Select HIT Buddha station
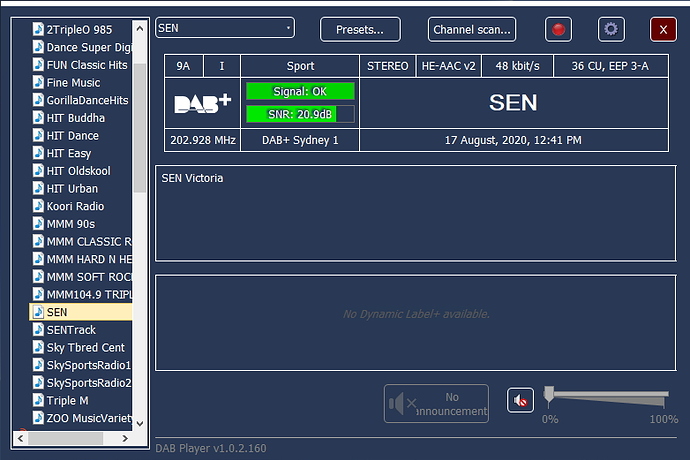This screenshot has width=690, height=460. click(x=69, y=118)
